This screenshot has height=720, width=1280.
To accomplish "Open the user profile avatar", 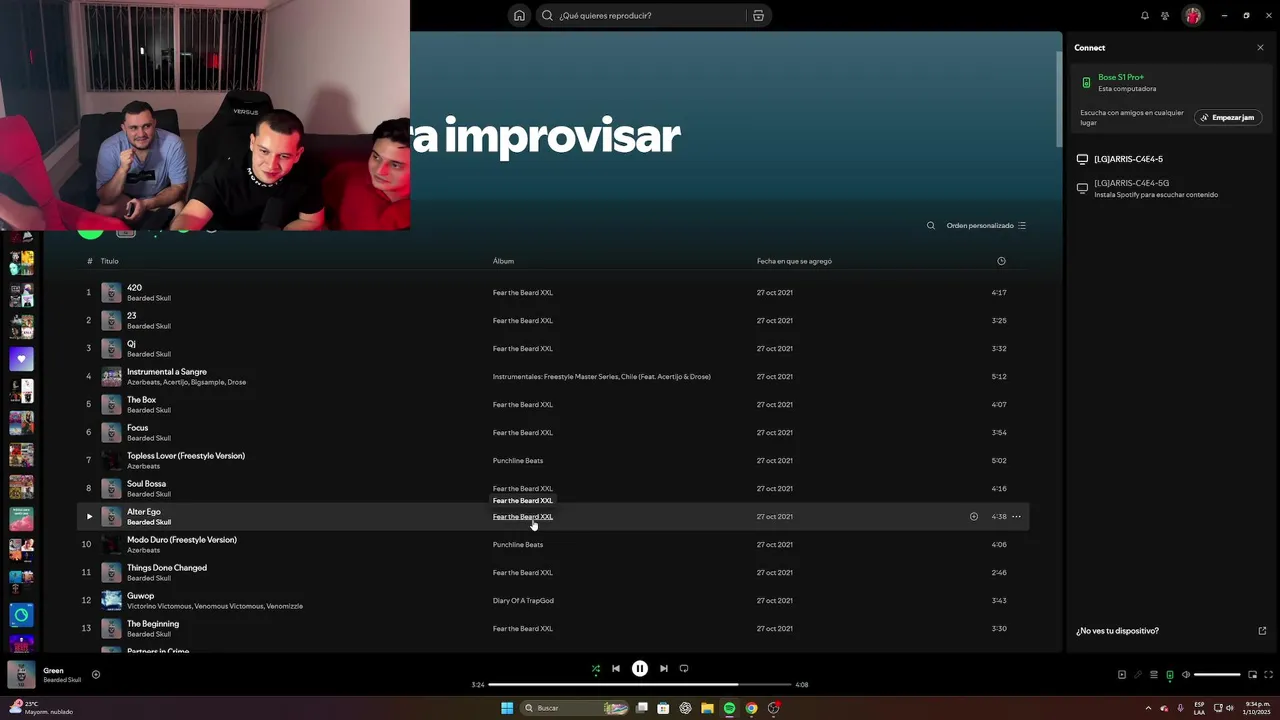I will coord(1192,15).
